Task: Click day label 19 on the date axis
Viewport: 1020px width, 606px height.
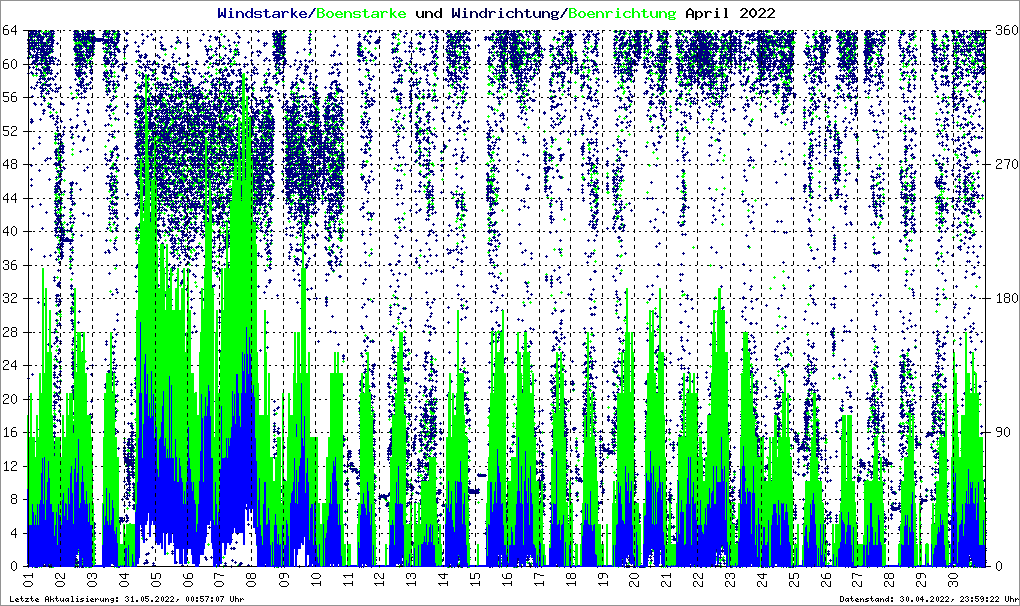Action: click(x=602, y=577)
